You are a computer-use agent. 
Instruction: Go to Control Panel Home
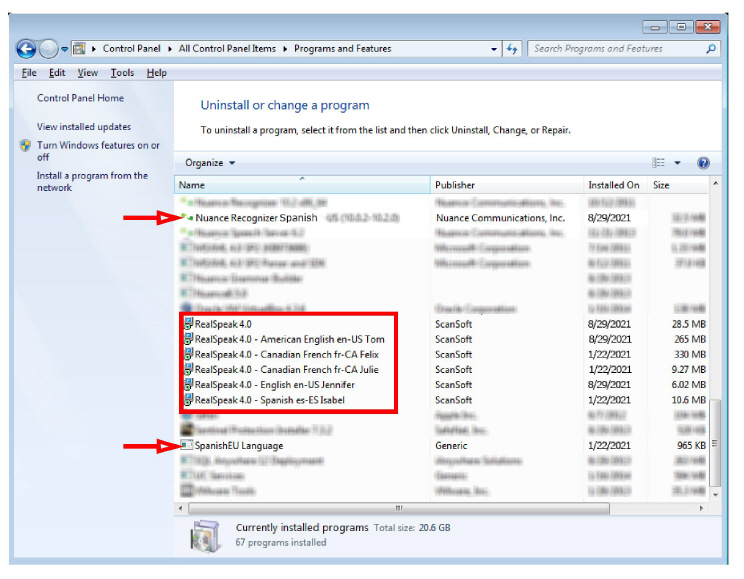[80, 98]
